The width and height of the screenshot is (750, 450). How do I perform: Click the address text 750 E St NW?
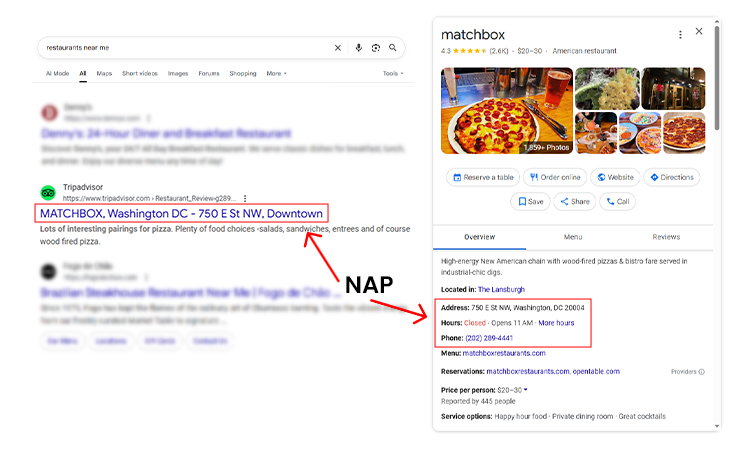coord(528,308)
